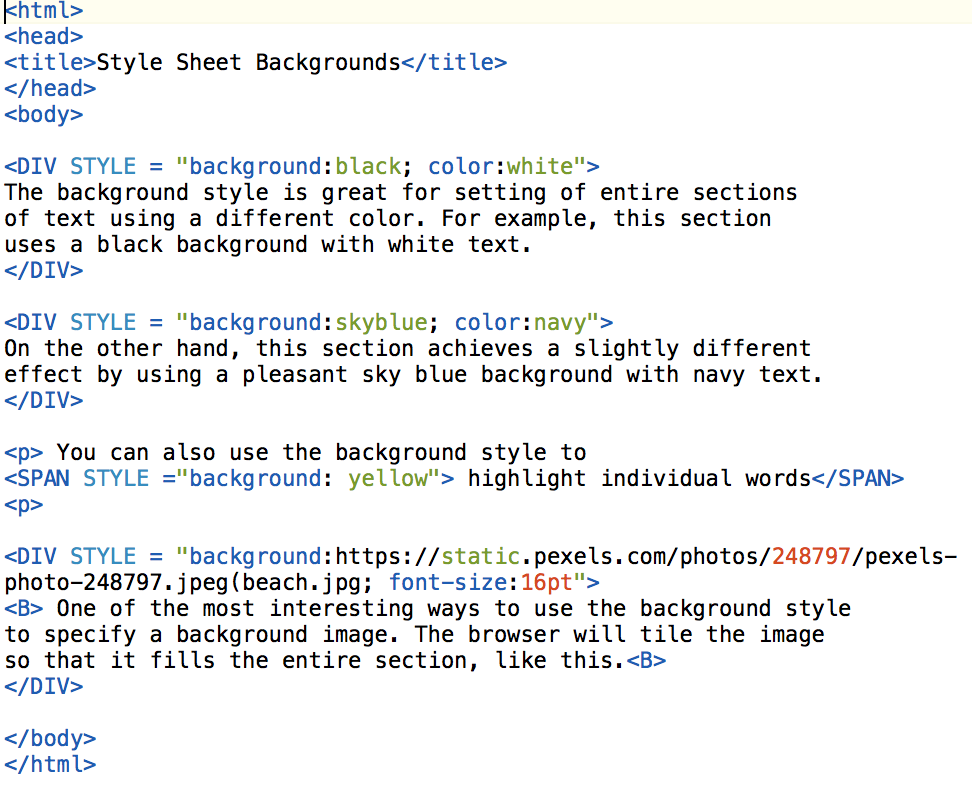Click the closing </body> tag
Viewport: 972px width, 800px height.
[x=50, y=739]
